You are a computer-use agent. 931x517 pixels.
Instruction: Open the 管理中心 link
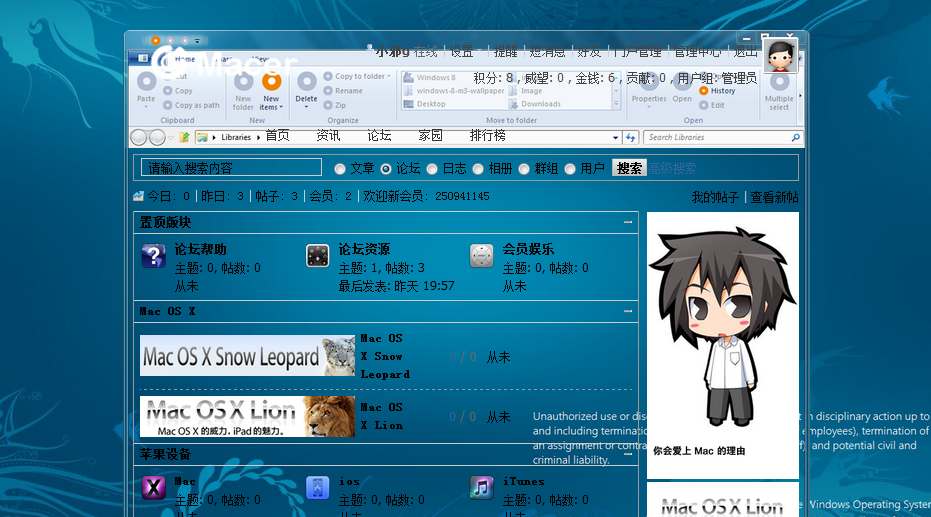coord(697,52)
